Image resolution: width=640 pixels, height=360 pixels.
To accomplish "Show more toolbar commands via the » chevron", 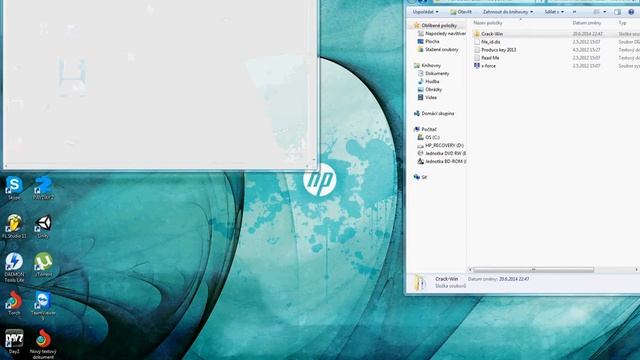I will pyautogui.click(x=574, y=12).
